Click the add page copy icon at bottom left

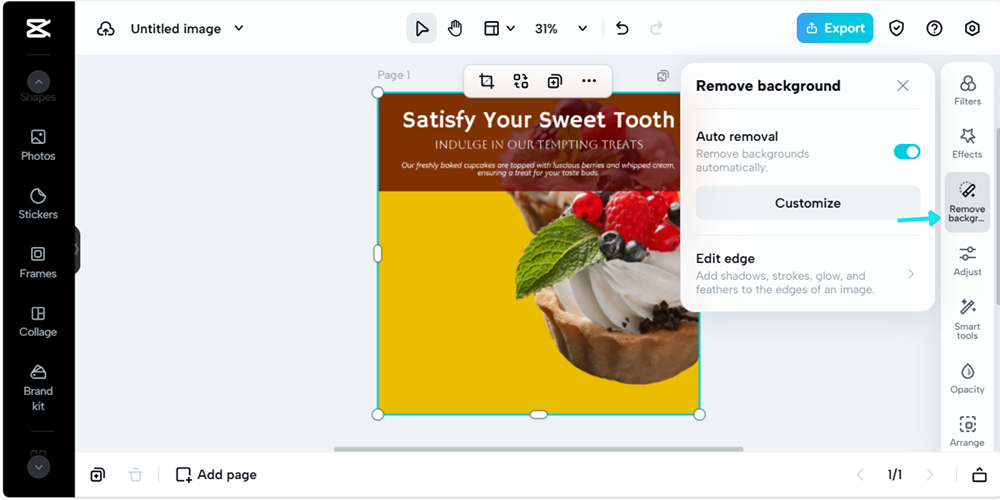(x=98, y=474)
